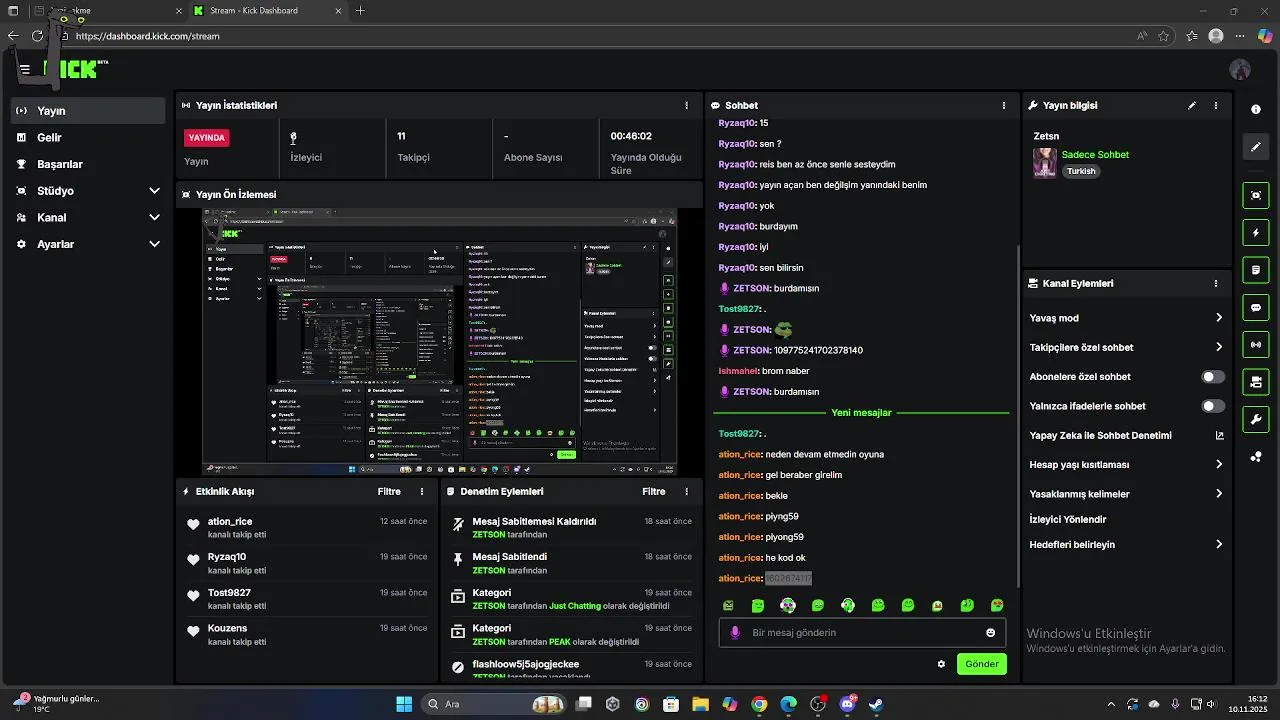
Task: Open Hesap yaşı kısıtlaması options
Action: 1126,465
